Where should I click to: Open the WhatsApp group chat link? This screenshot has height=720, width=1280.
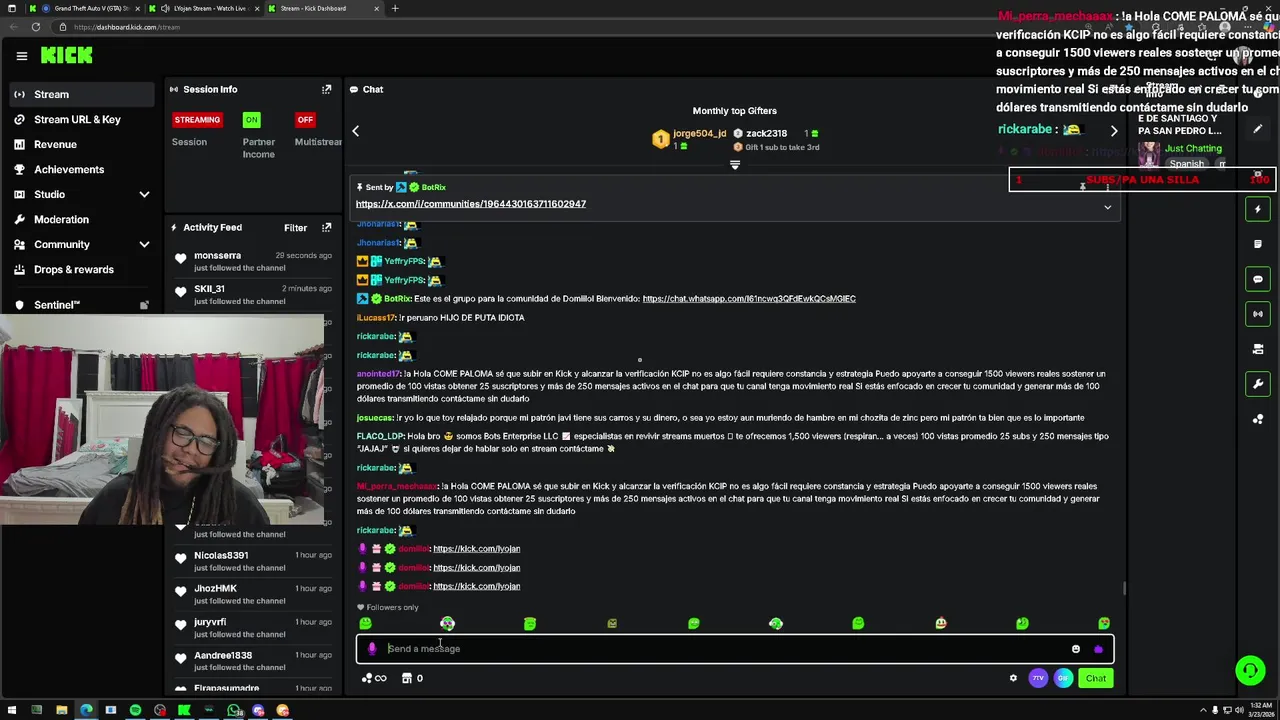pos(749,298)
